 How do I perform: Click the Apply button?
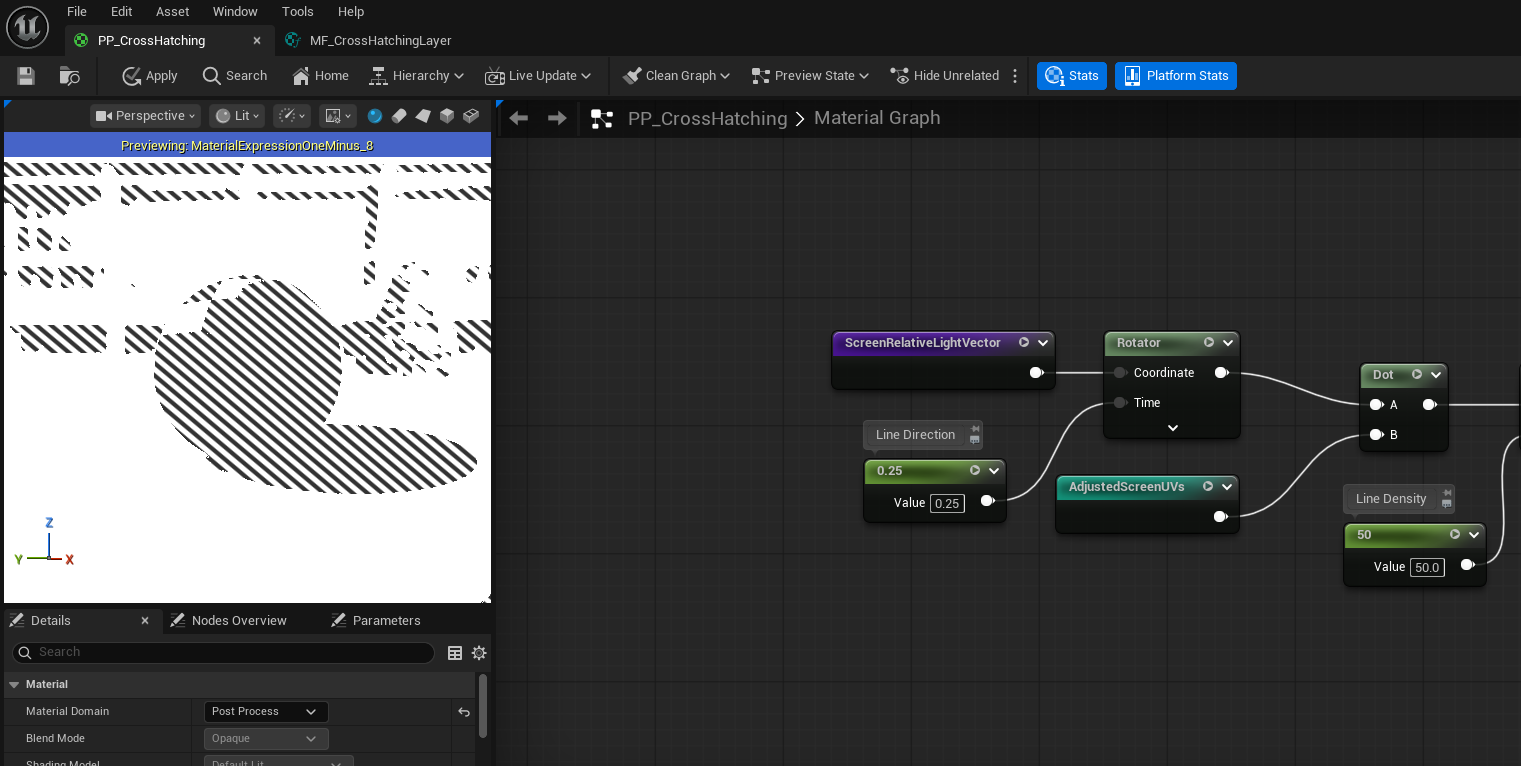(x=150, y=76)
